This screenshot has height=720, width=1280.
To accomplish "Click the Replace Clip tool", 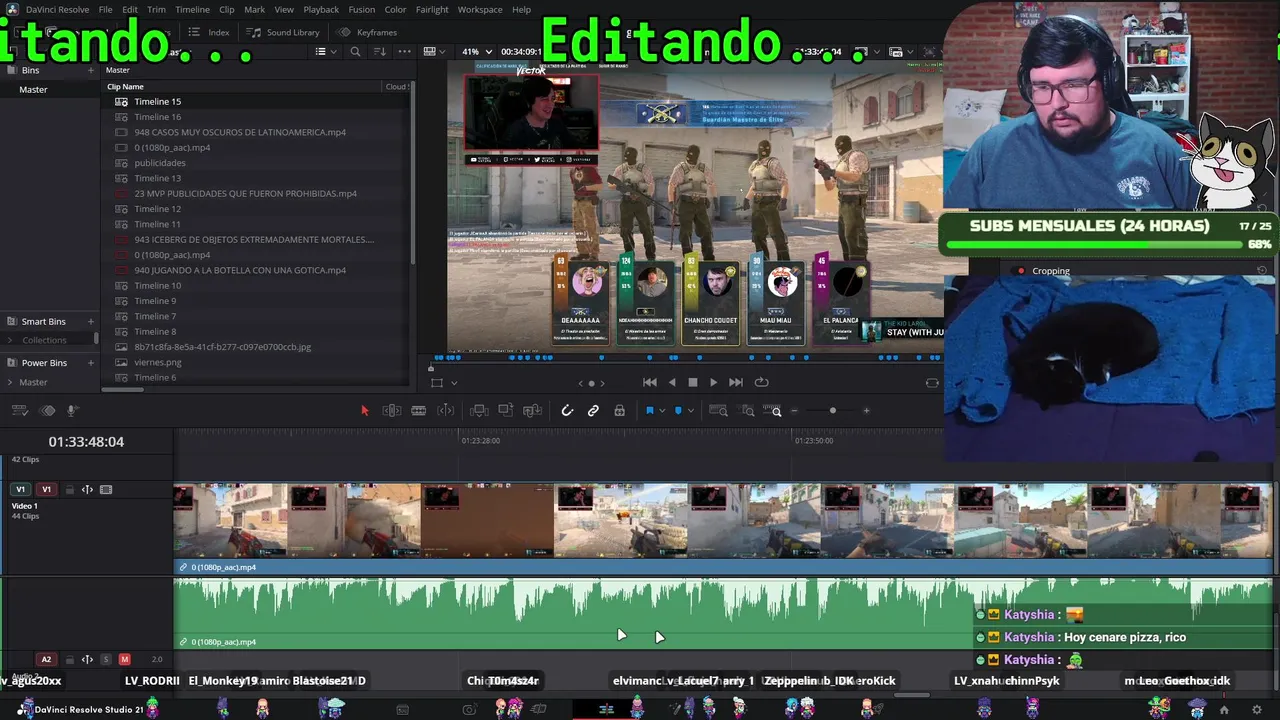I will click(x=532, y=411).
